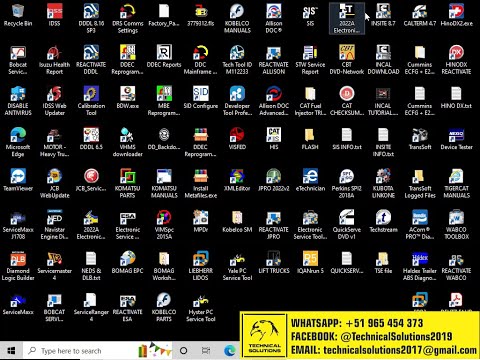
Task: Launch CALTERM 4.7 shortcut
Action: pos(420,16)
